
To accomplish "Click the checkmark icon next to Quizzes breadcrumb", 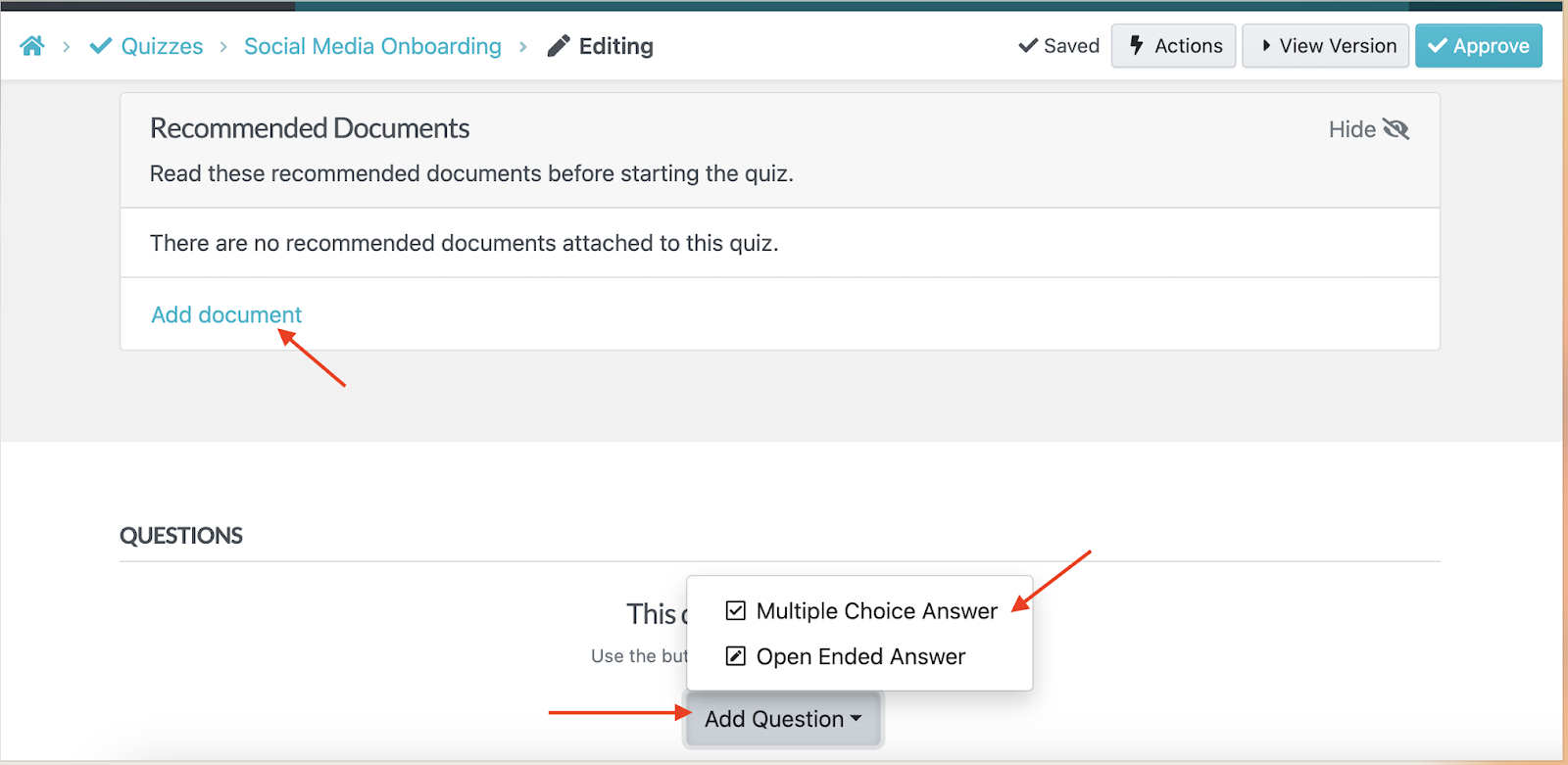I will tap(99, 45).
